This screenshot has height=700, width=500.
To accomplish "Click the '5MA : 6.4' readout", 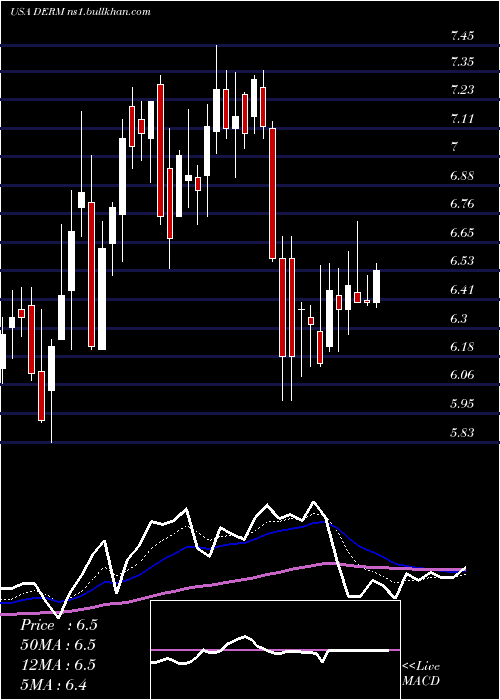I will tap(54, 684).
